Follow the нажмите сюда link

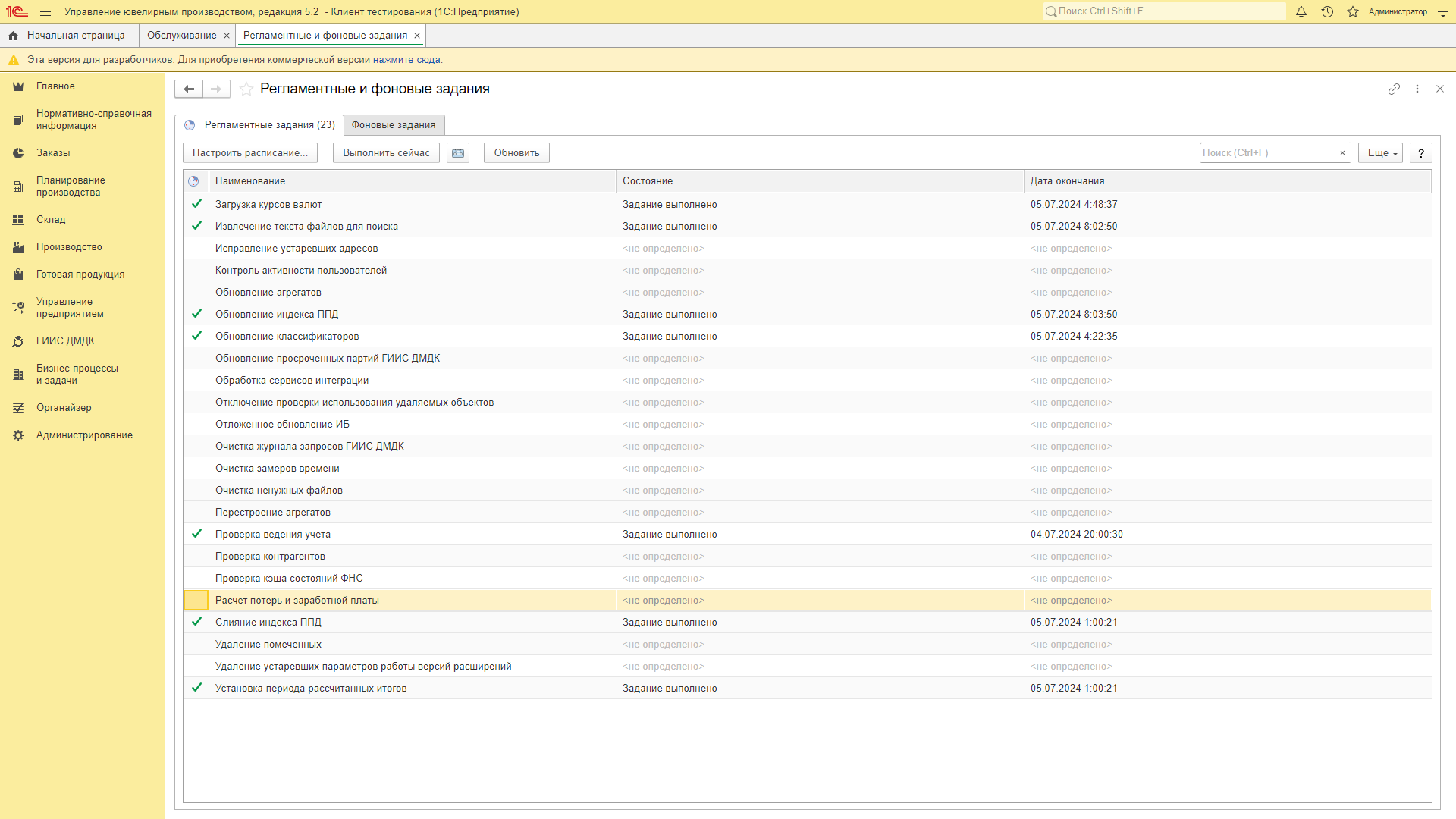pos(406,60)
